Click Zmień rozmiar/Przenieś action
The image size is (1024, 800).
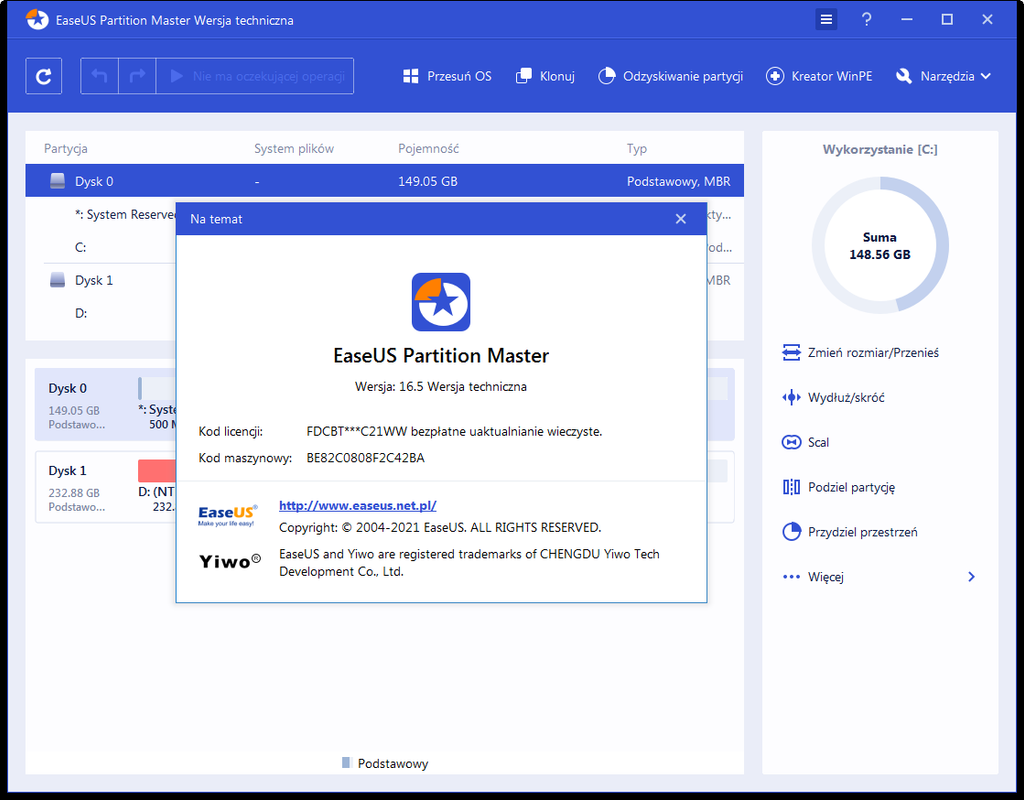(860, 353)
